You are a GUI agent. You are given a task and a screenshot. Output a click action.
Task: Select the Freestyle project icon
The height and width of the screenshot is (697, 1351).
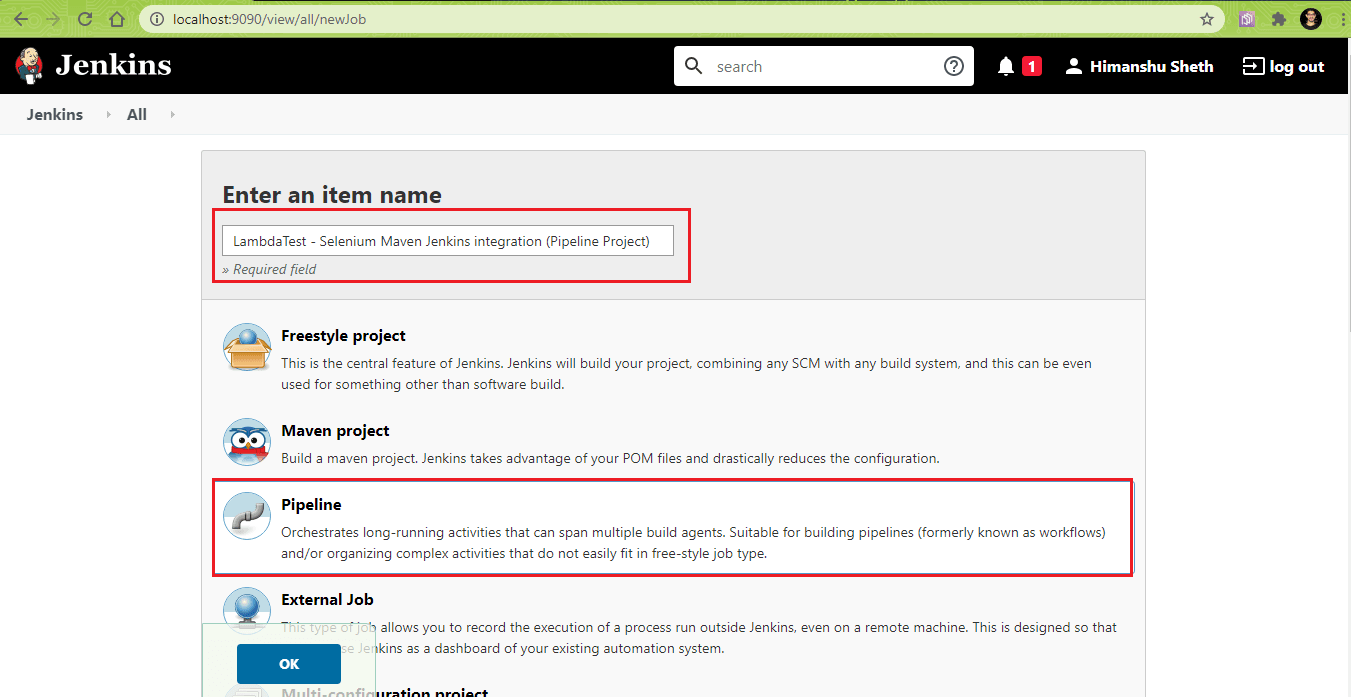[x=246, y=347]
